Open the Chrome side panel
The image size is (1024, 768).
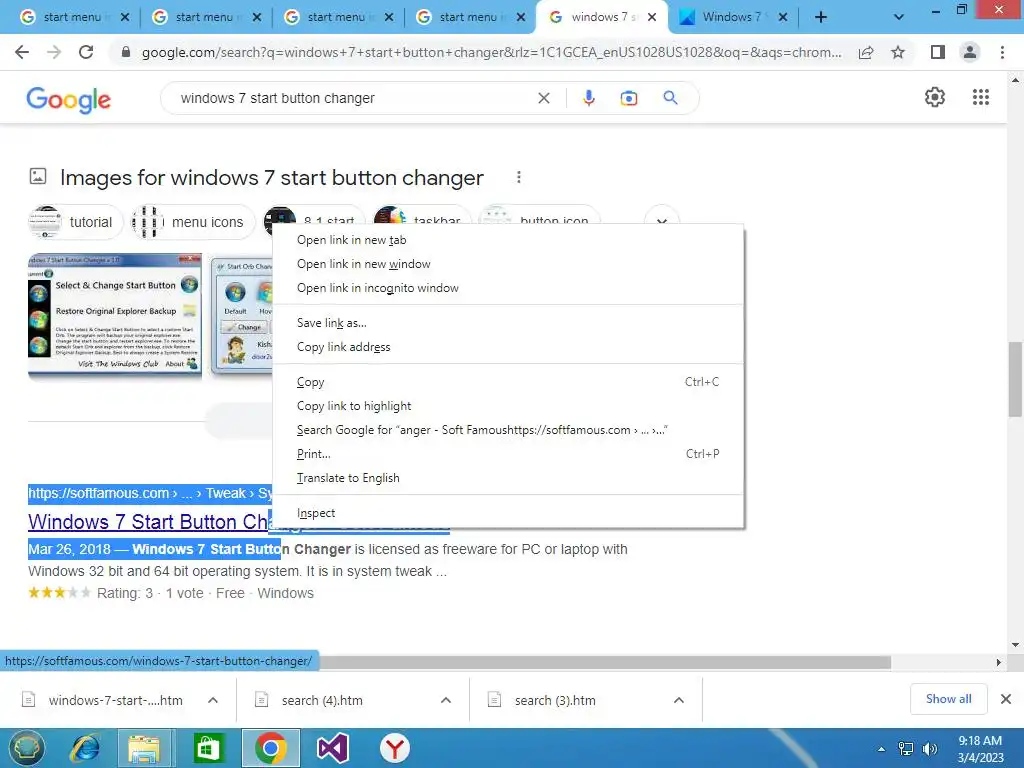pos(938,52)
